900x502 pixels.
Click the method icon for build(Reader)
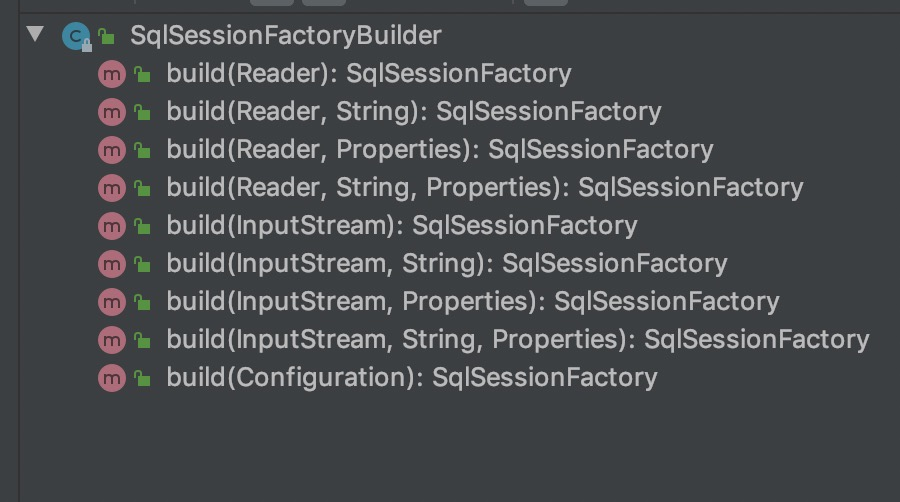pyautogui.click(x=112, y=74)
